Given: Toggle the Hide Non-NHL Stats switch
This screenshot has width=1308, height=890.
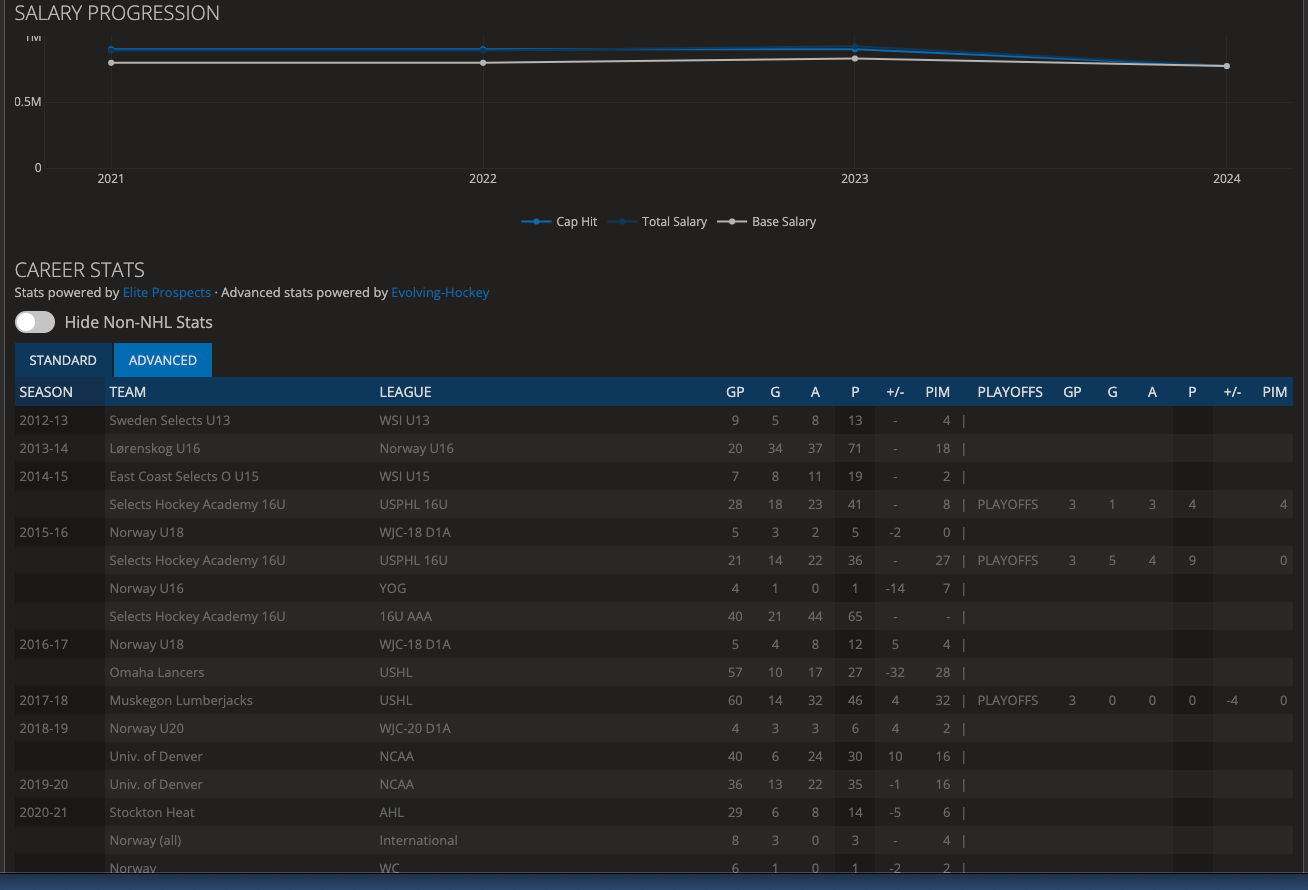Looking at the screenshot, I should [35, 322].
